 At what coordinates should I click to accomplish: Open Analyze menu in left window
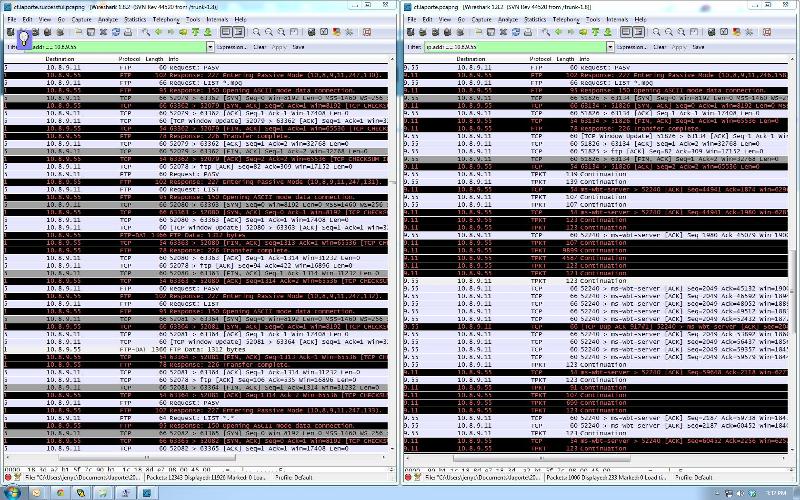pyautogui.click(x=108, y=19)
